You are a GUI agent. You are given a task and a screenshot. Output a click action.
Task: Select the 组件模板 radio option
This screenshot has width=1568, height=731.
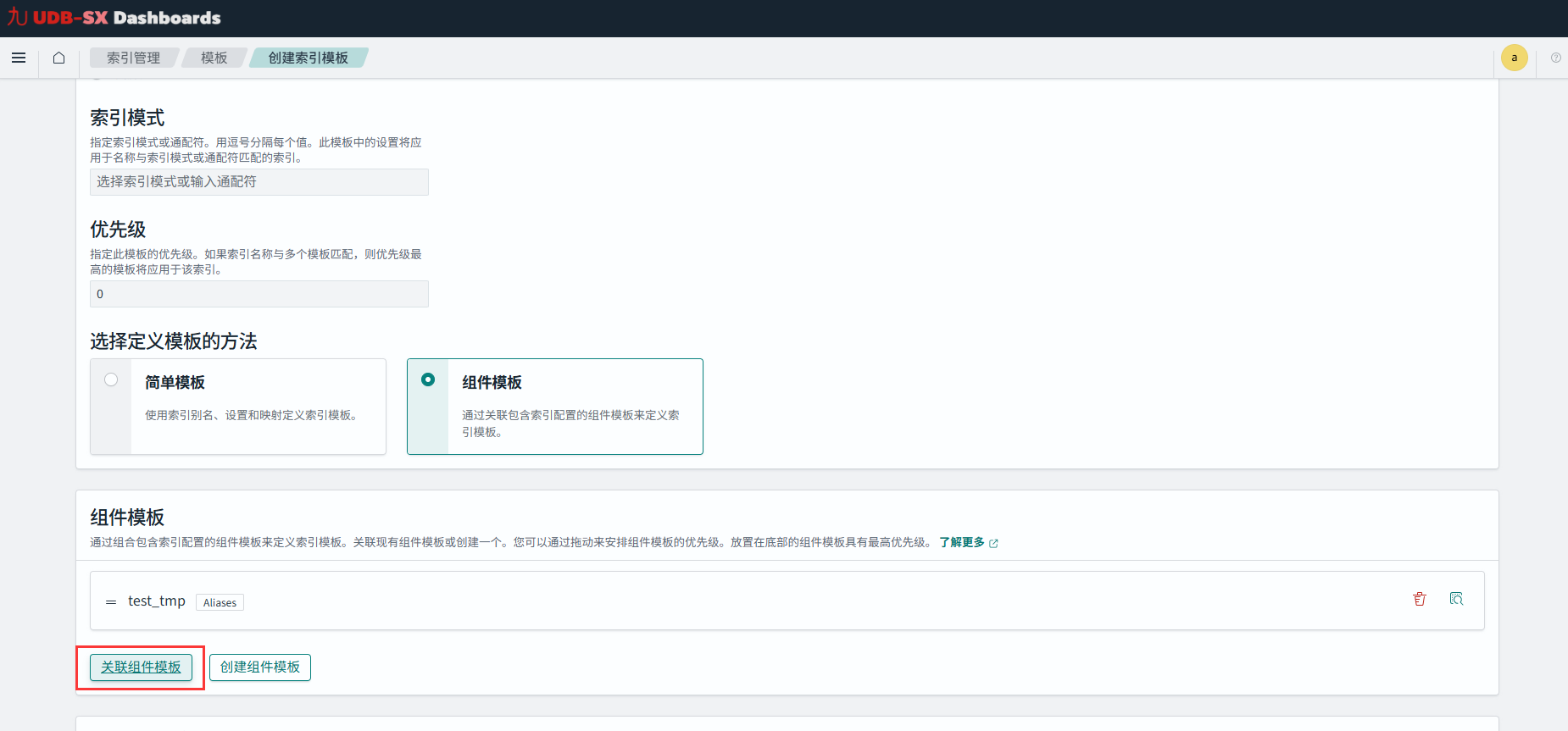tap(428, 379)
